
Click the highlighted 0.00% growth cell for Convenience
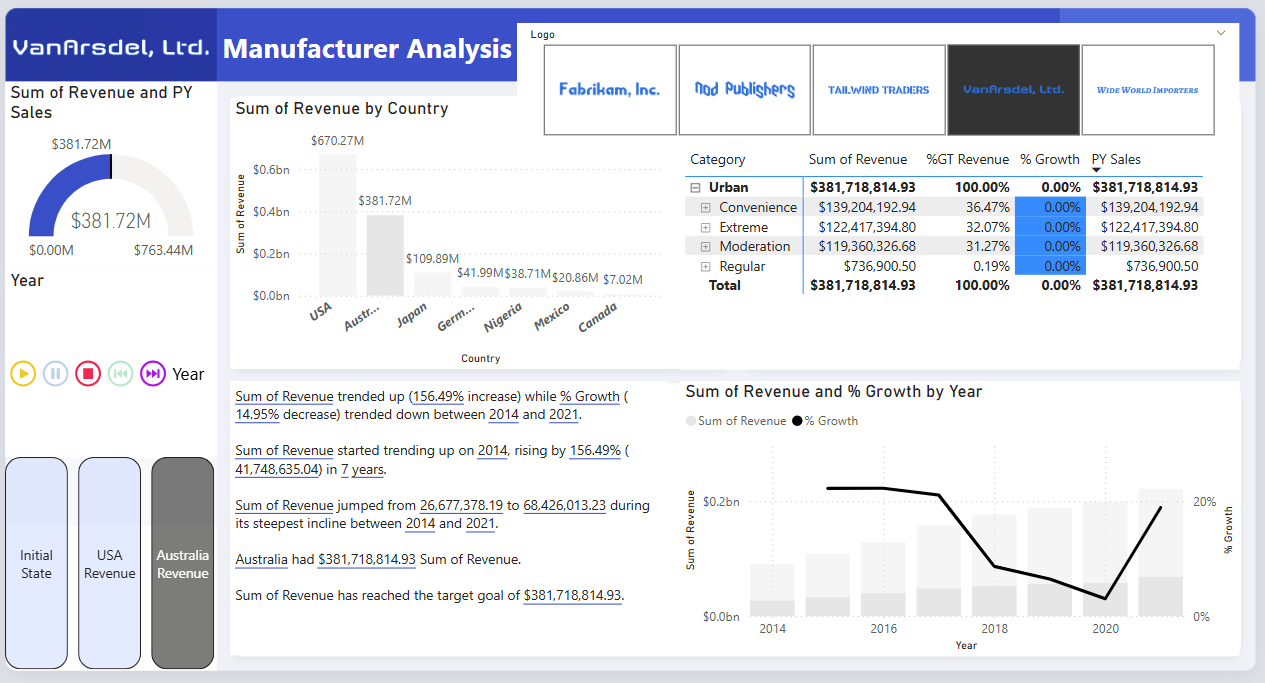[1050, 208]
